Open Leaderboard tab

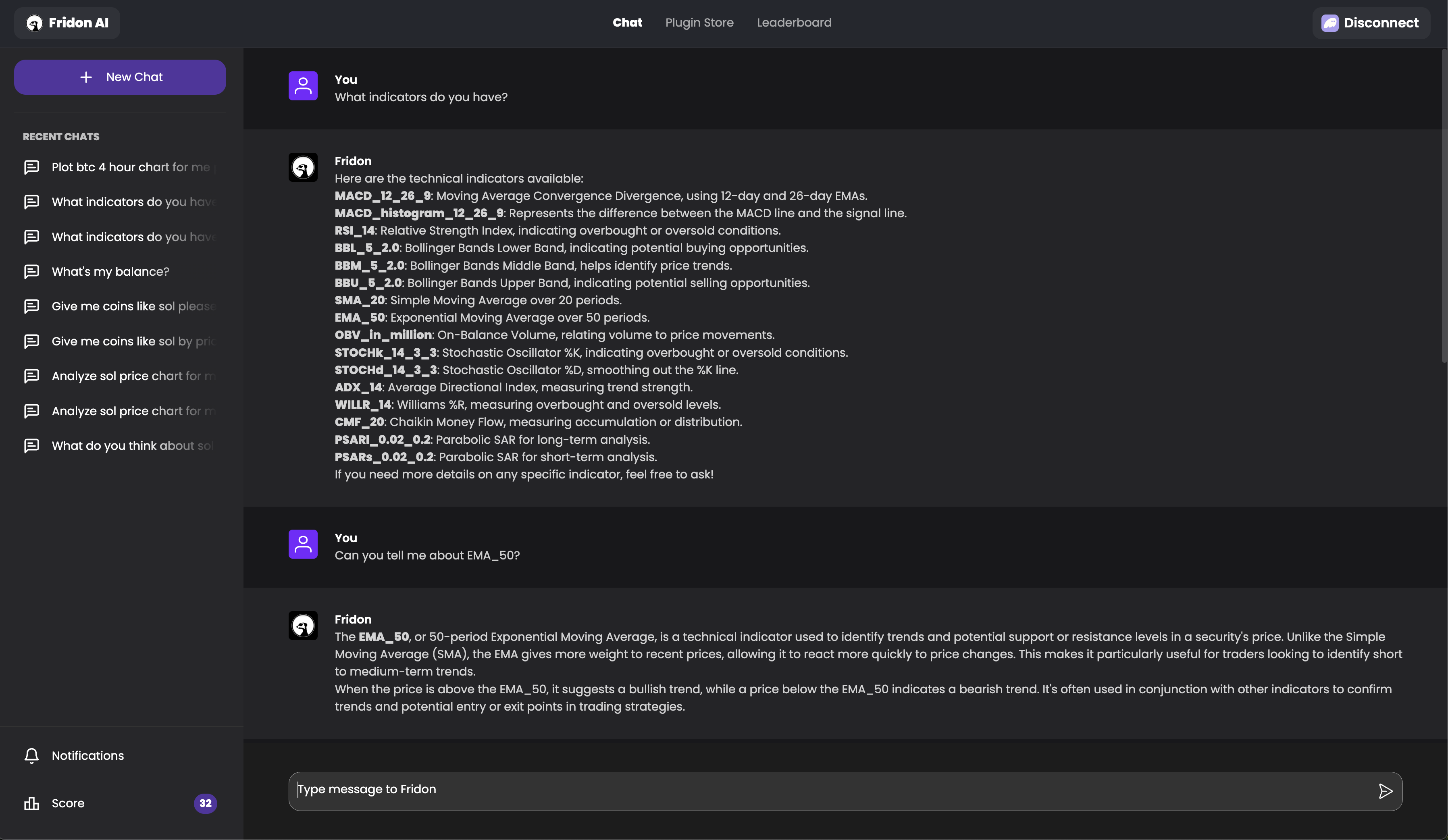click(x=795, y=23)
